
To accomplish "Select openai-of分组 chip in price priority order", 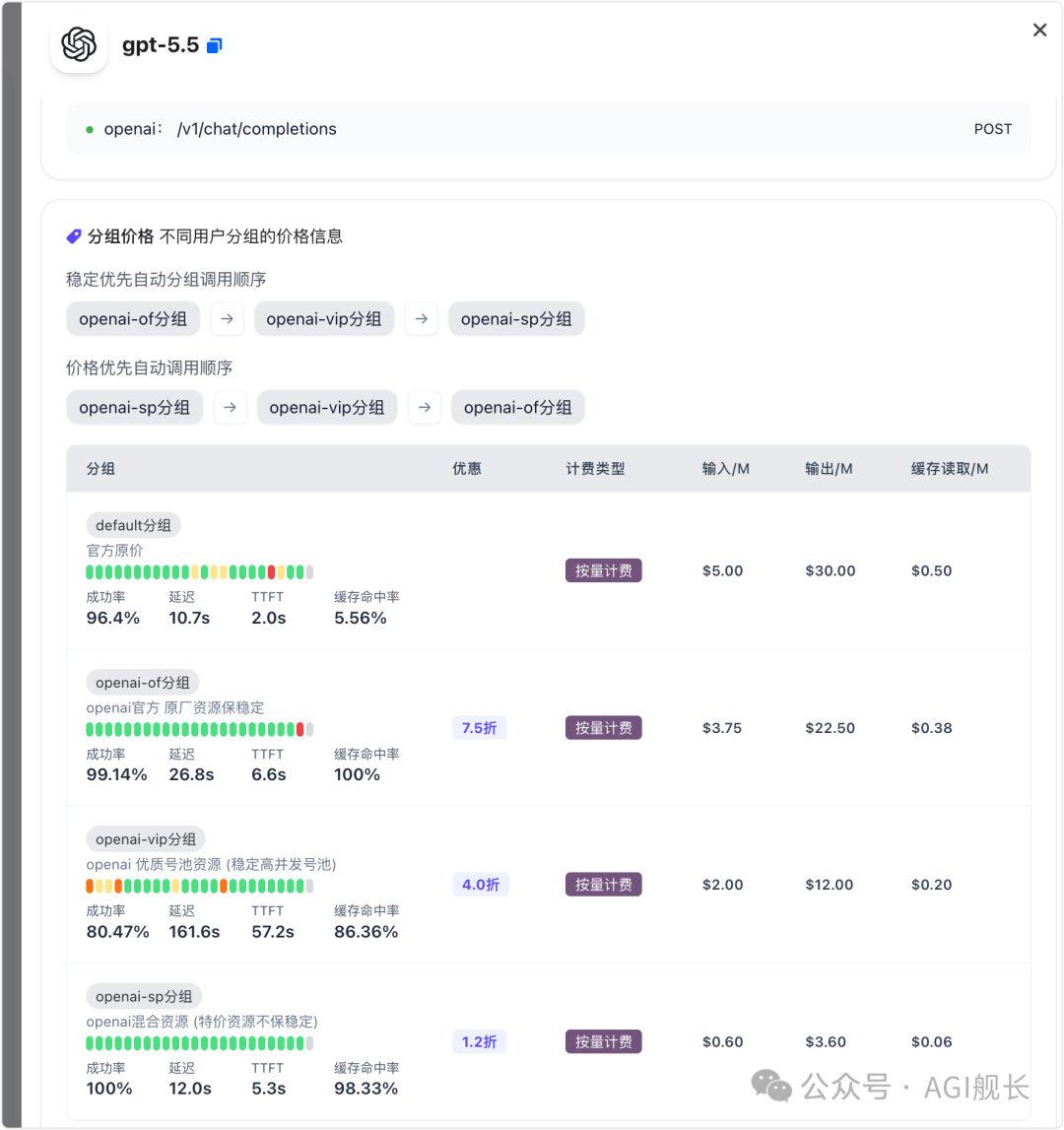I will click(517, 408).
